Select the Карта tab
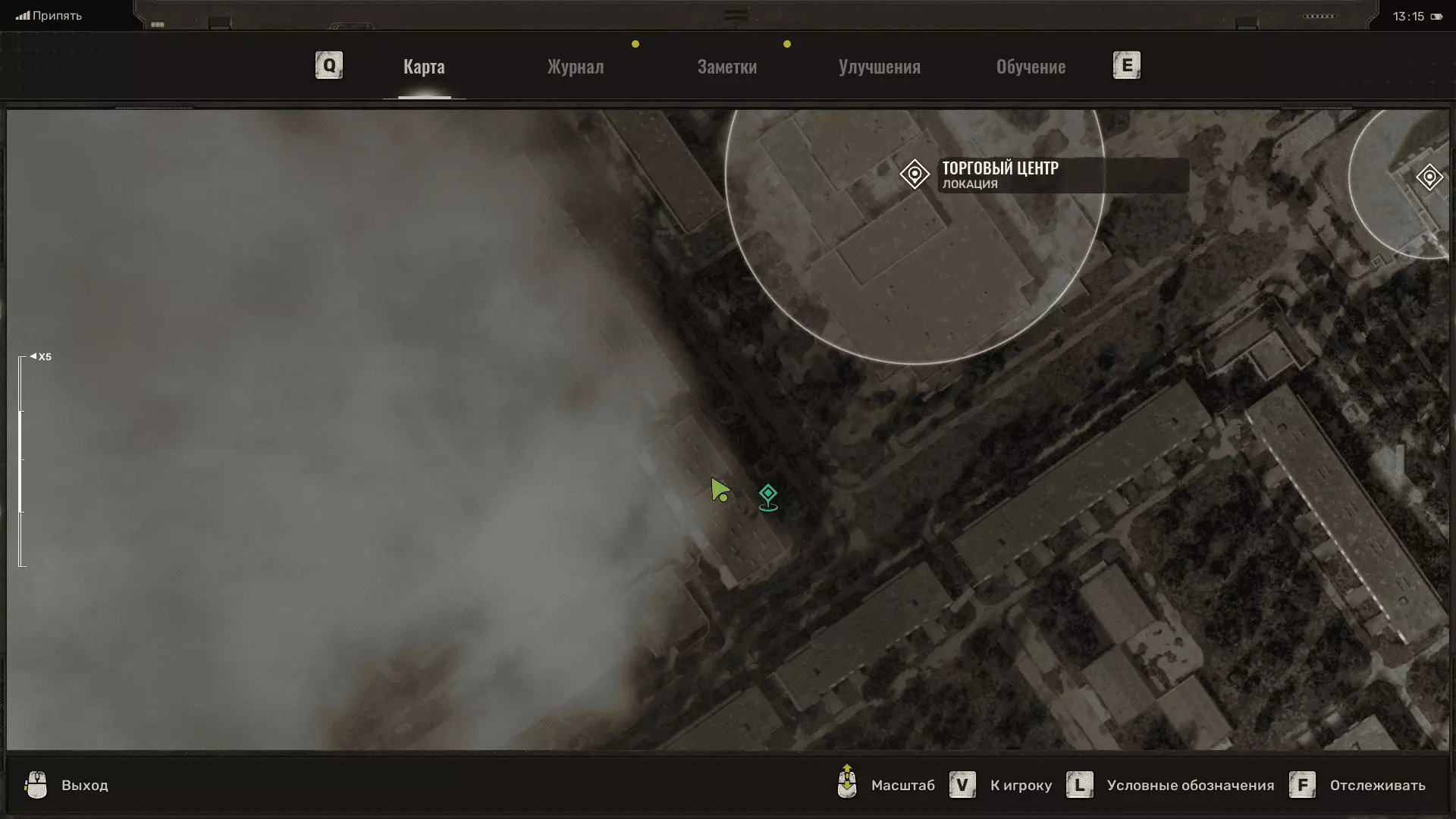 [424, 67]
